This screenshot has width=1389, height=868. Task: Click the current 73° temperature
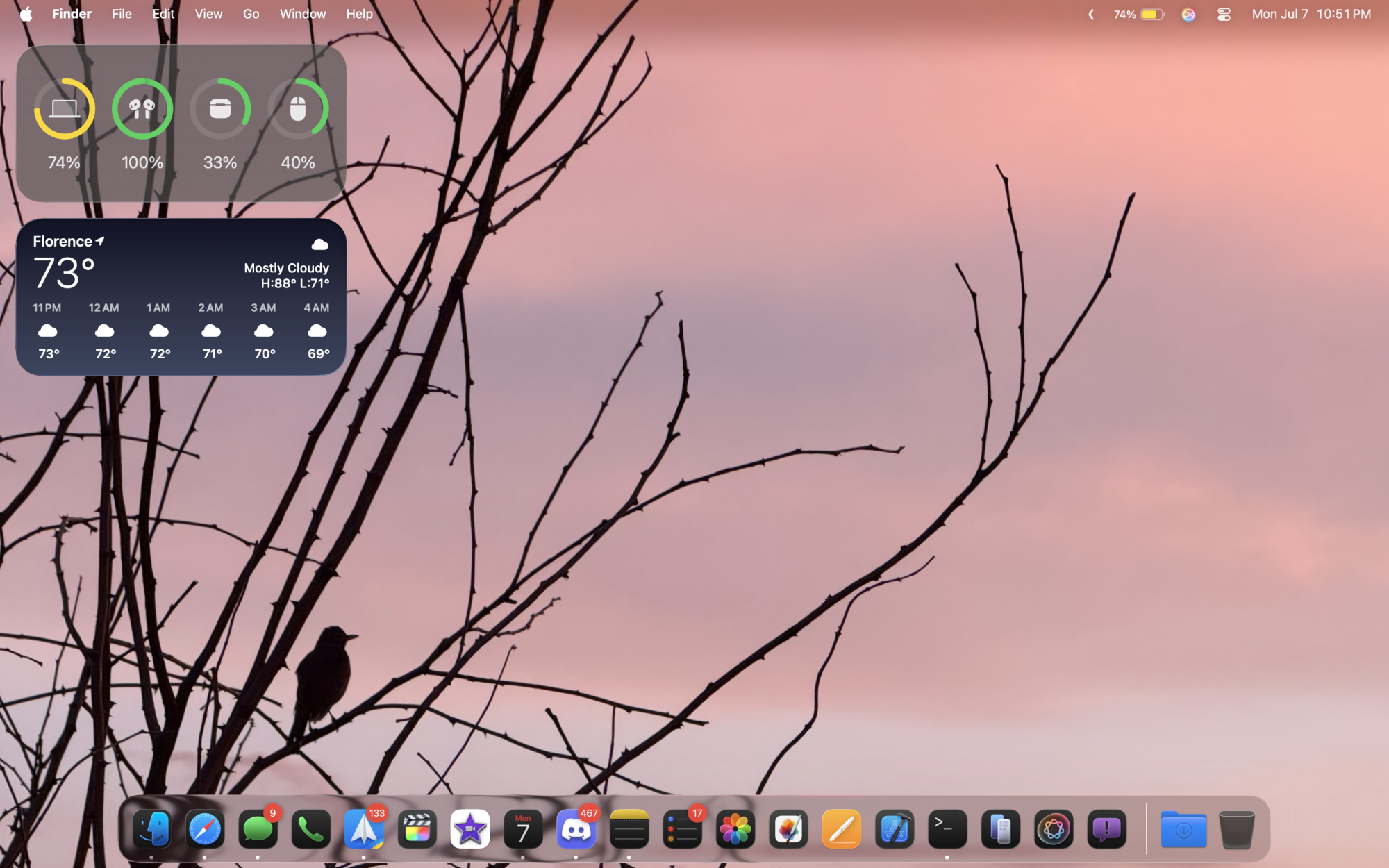(64, 273)
